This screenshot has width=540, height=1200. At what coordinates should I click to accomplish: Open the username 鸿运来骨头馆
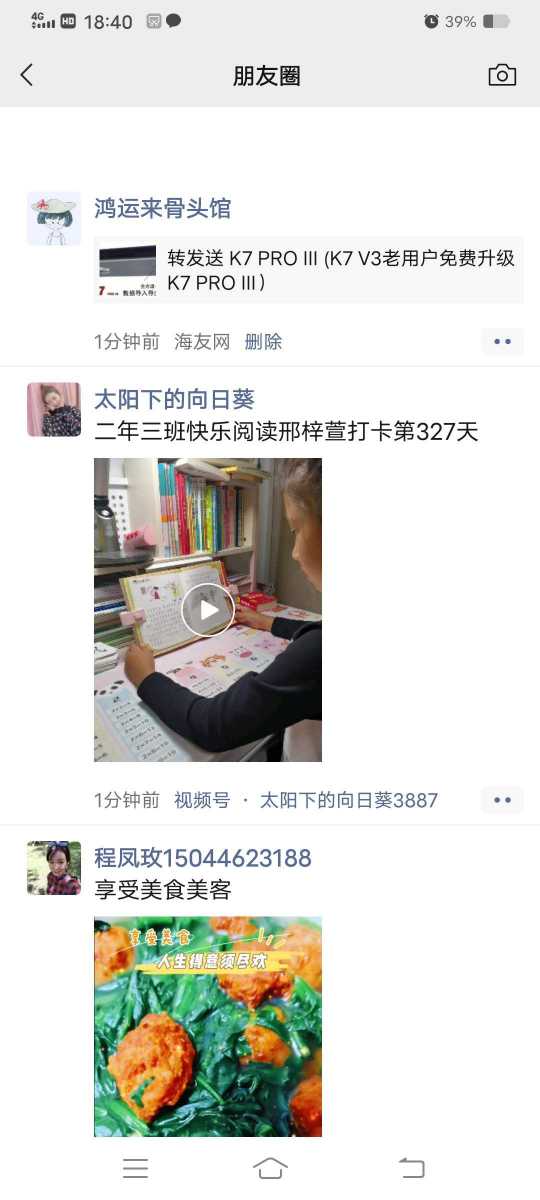point(163,208)
